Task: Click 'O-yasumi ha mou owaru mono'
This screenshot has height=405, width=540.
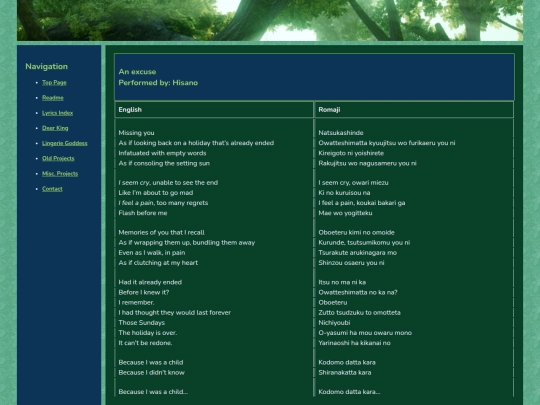Action: 365,333
